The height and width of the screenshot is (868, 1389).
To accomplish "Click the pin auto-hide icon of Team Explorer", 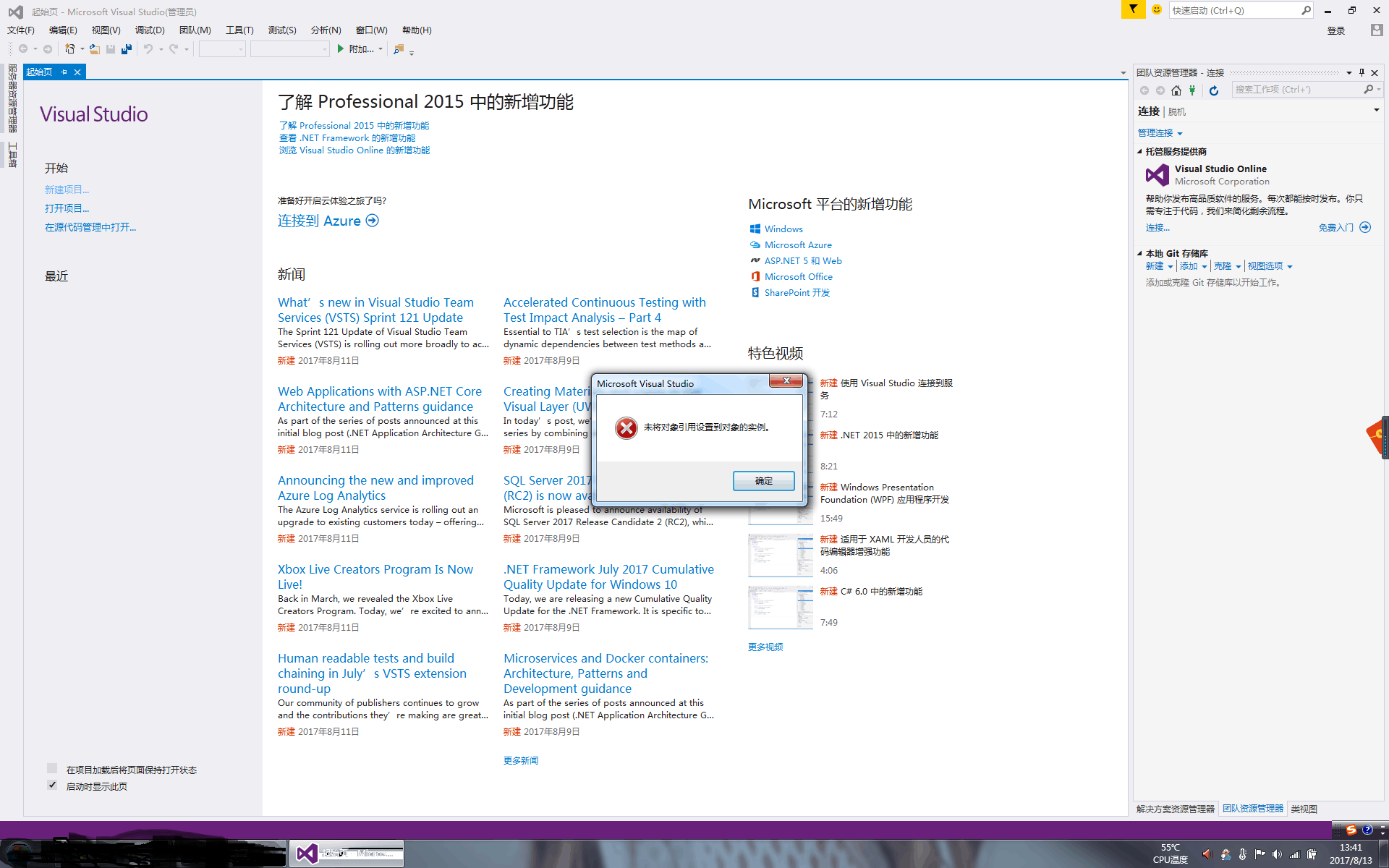I will (x=1362, y=72).
